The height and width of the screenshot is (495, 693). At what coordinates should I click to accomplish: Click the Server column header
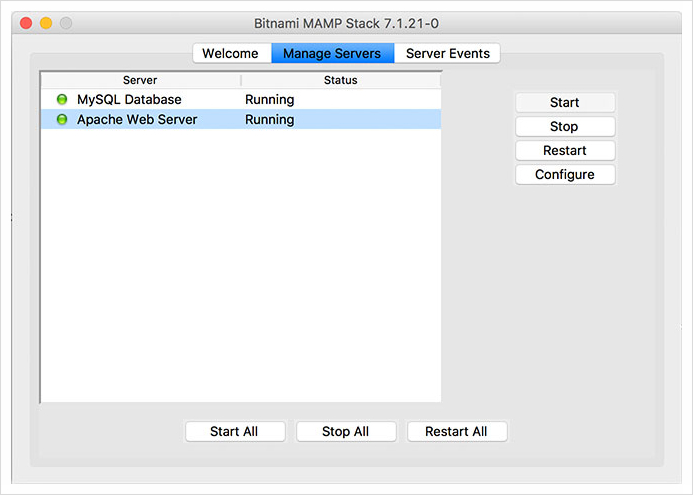point(141,80)
